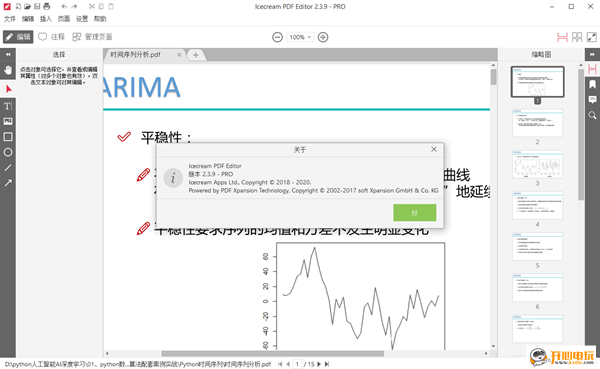Switch to 编辑 edit mode button
The width and height of the screenshot is (600, 369).
pyautogui.click(x=18, y=37)
